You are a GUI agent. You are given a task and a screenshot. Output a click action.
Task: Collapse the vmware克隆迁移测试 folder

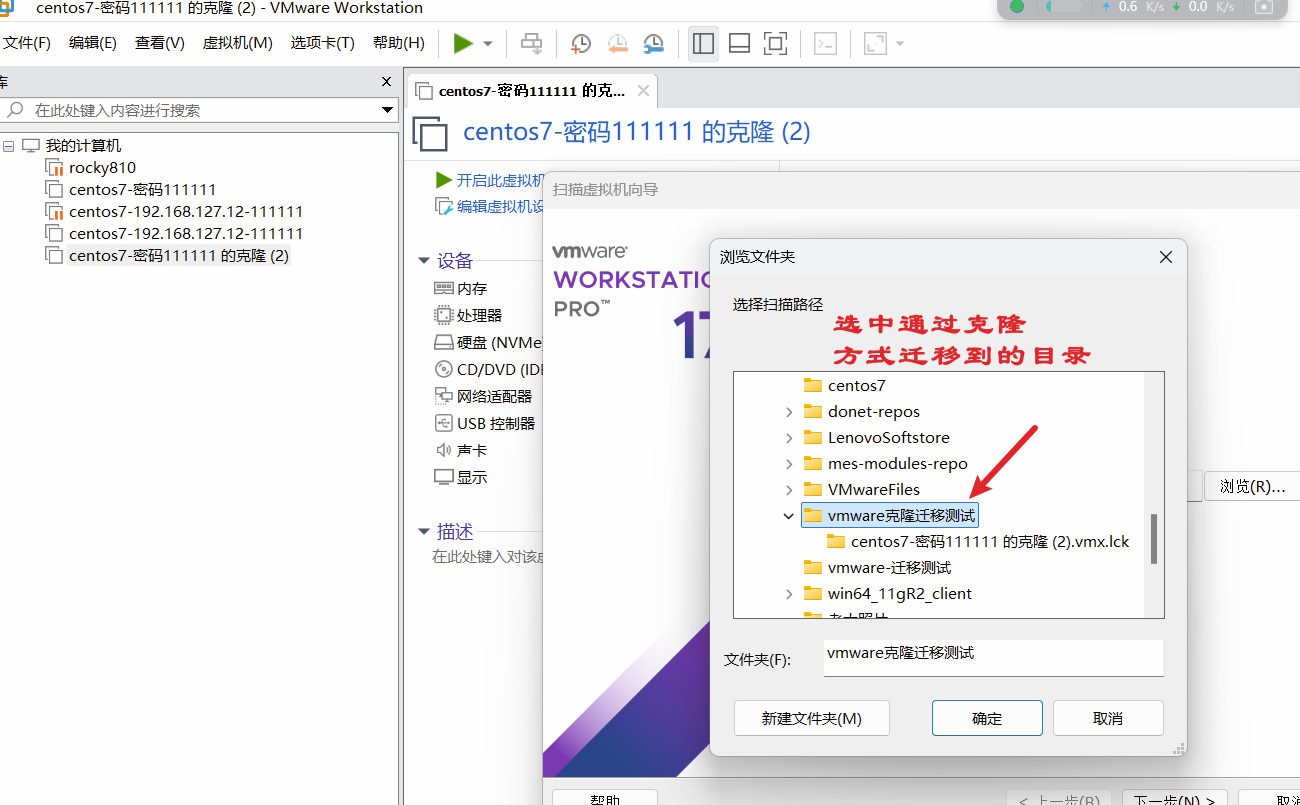pyautogui.click(x=789, y=516)
